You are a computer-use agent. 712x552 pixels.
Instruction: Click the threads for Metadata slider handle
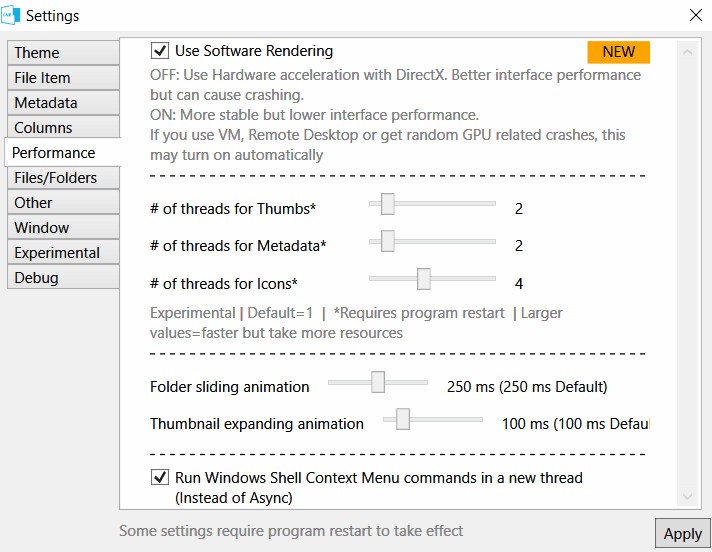coord(387,241)
